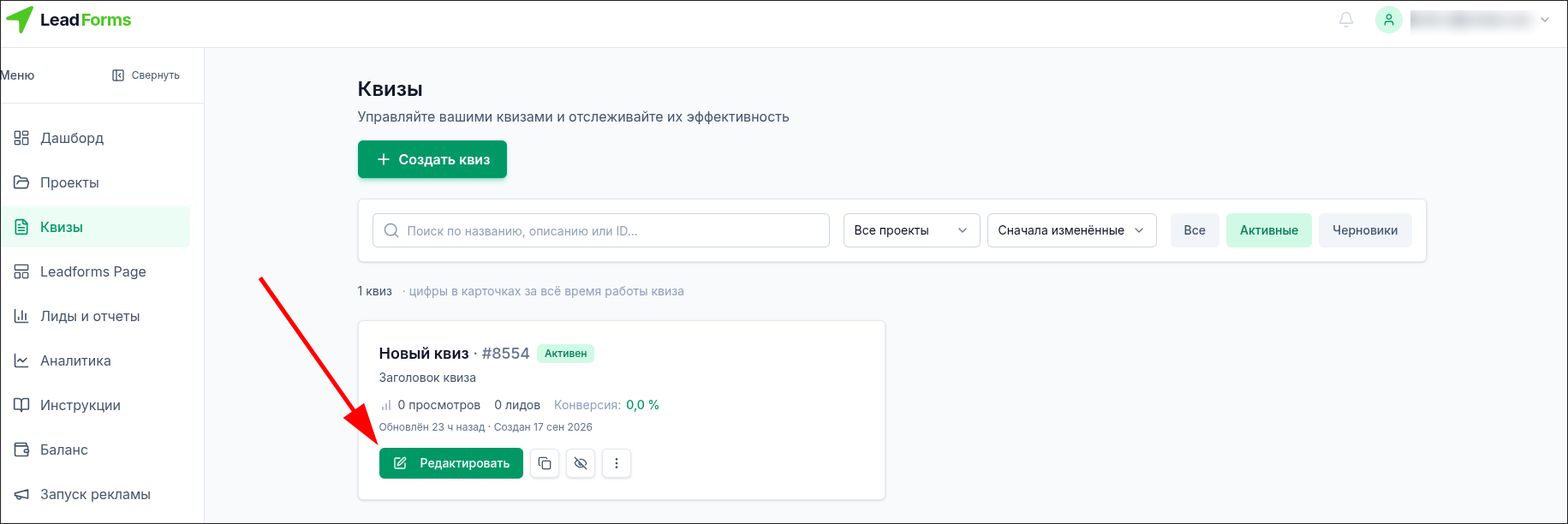Open Дашборд in the sidebar
Screen dimensions: 1568x524
(95, 138)
